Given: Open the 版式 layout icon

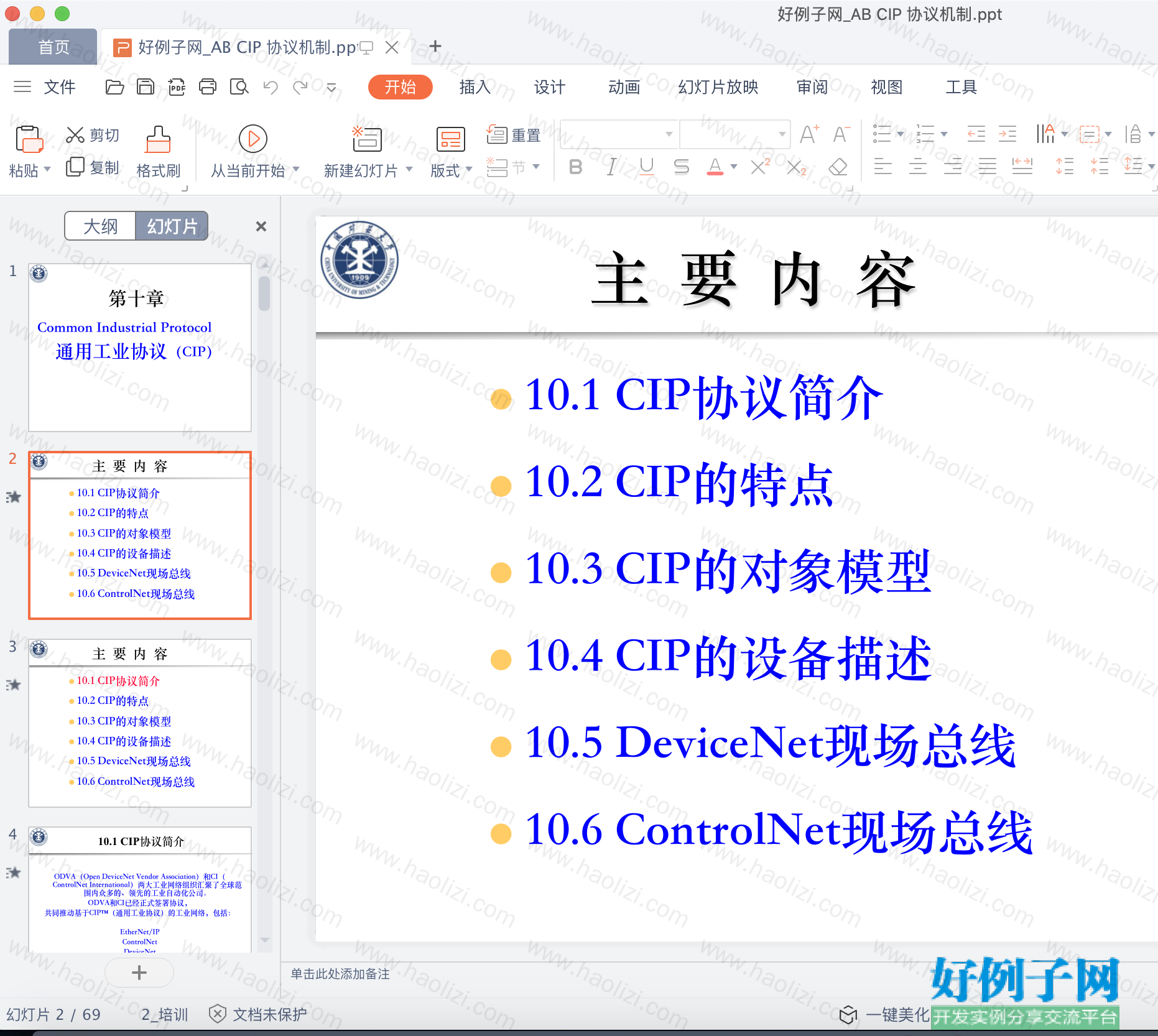Looking at the screenshot, I should click(x=450, y=139).
